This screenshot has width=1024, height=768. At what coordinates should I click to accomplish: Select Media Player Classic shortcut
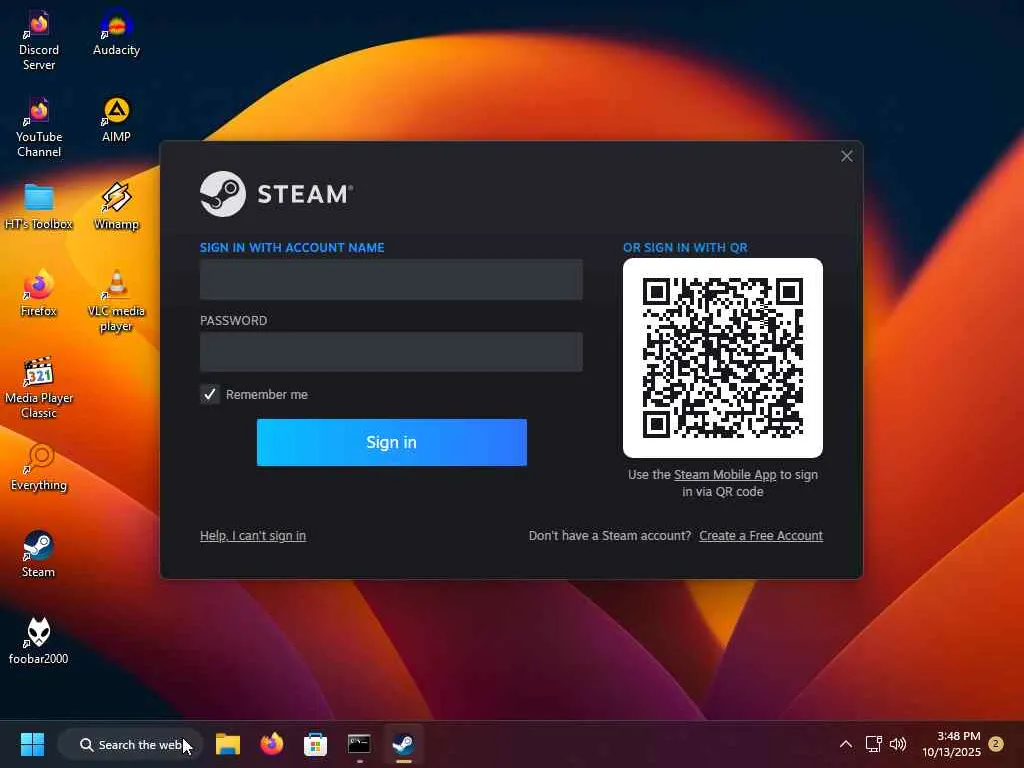(39, 388)
